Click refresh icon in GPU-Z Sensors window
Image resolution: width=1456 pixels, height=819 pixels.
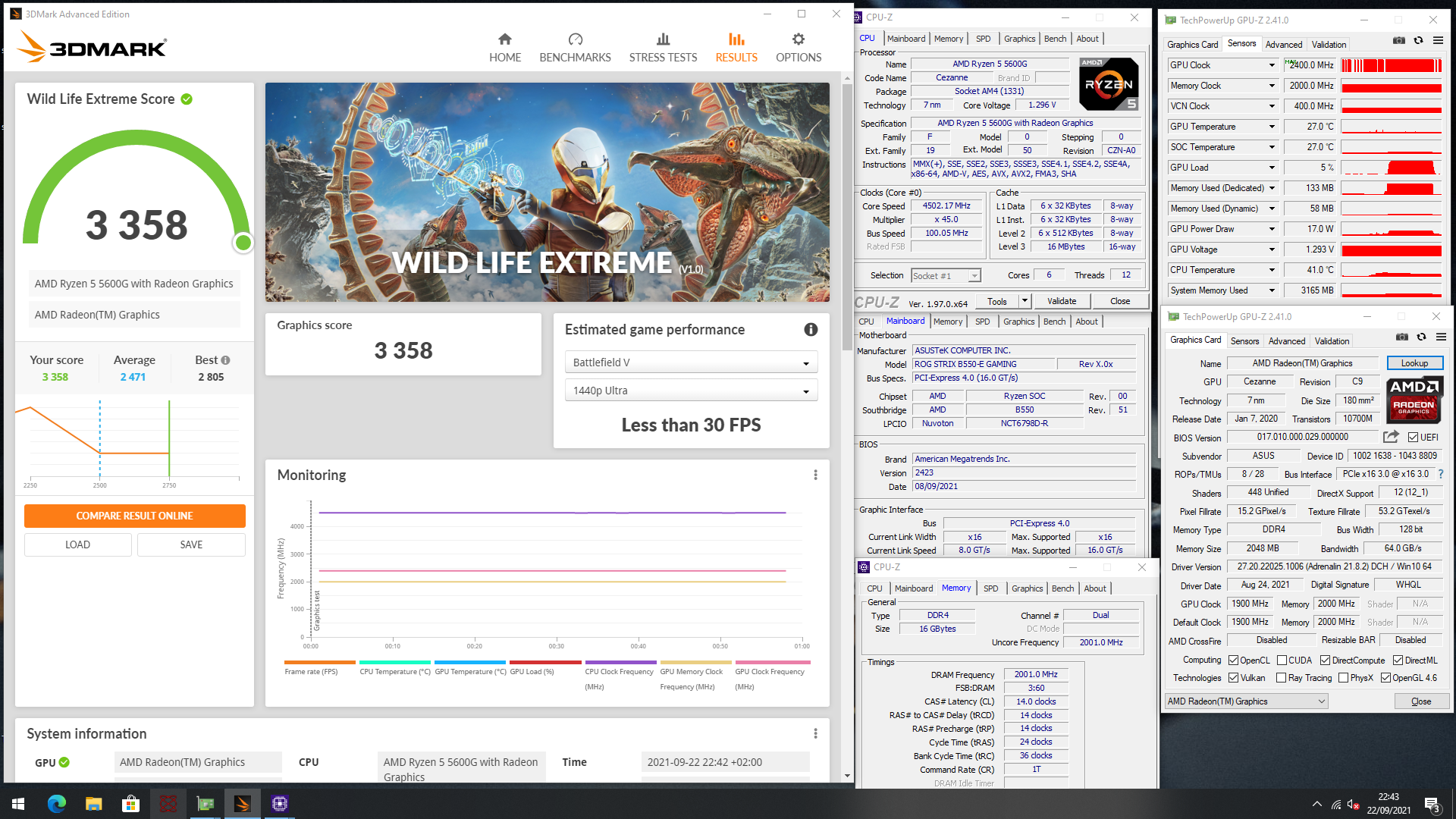point(1418,41)
